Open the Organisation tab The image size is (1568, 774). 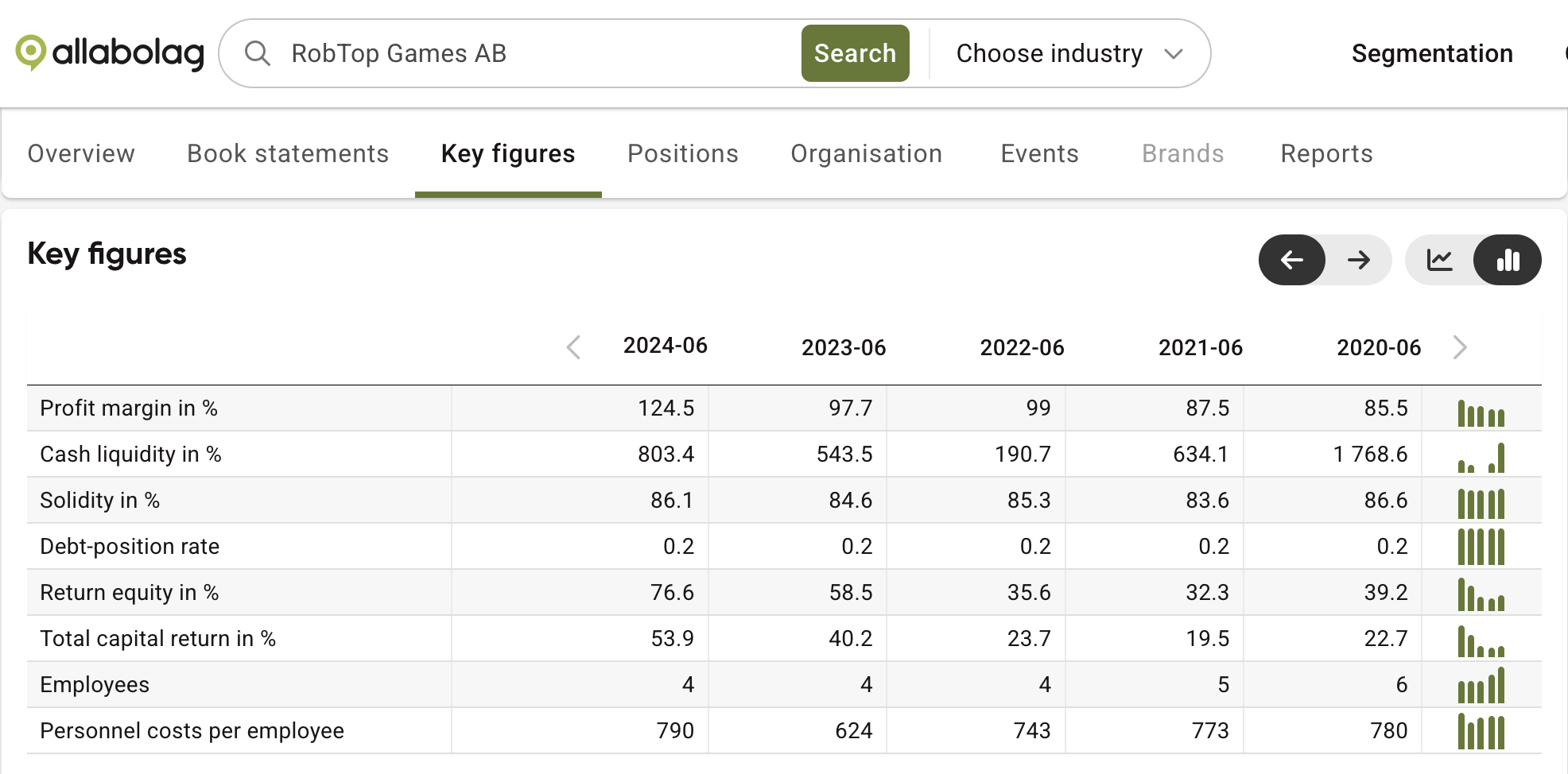tap(867, 153)
